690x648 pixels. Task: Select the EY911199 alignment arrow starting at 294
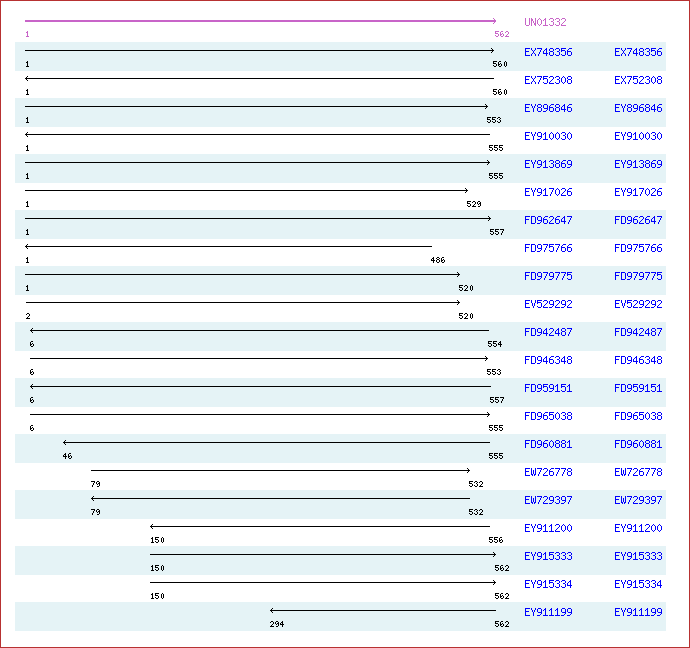382,610
